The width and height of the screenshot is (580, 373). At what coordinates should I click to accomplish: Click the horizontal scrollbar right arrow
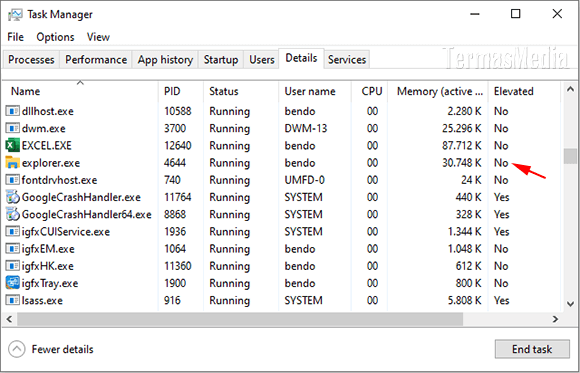[555, 319]
